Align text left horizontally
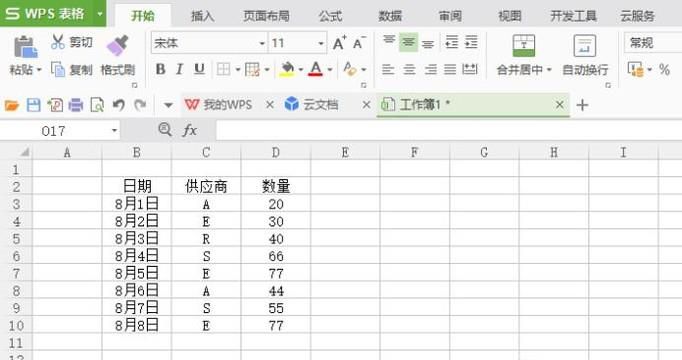This screenshot has width=682, height=360. [x=388, y=69]
